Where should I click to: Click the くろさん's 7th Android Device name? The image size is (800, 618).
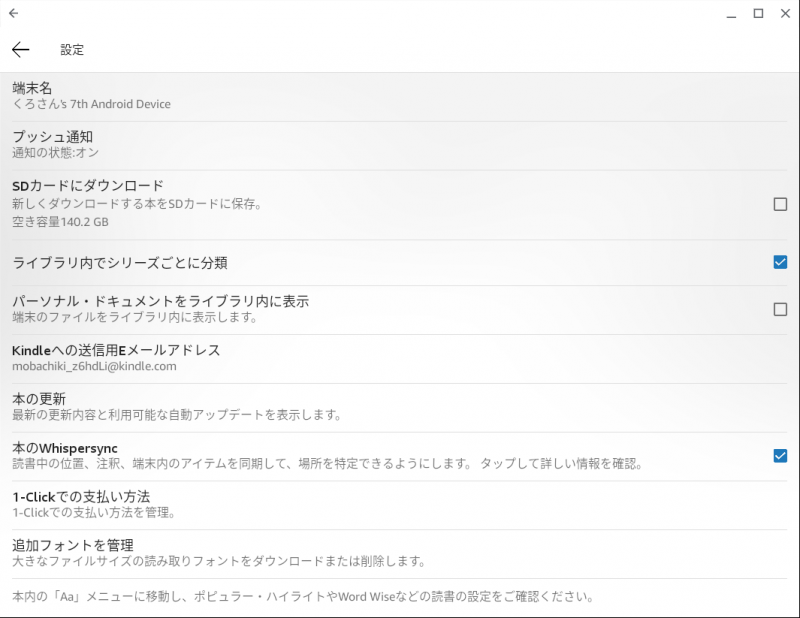point(91,104)
